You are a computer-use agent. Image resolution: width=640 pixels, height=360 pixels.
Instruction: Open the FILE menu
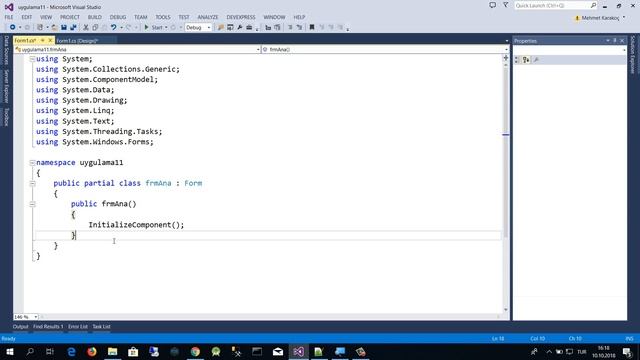tap(9, 17)
